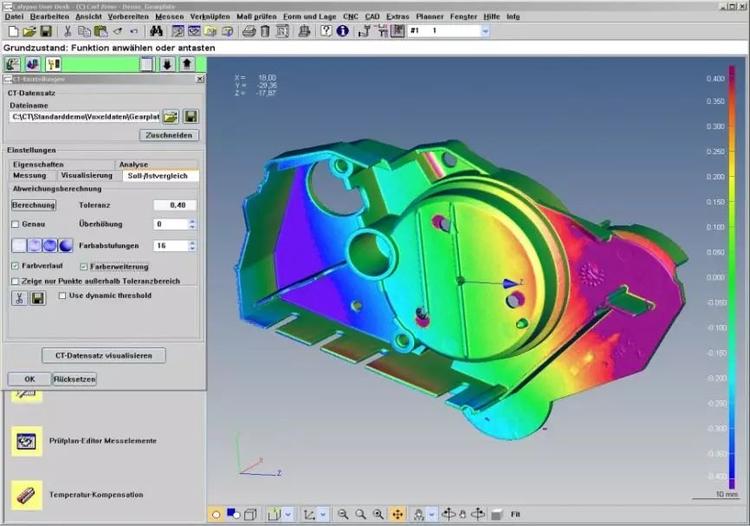Expand the view orientation dropdown arrow in bottom toolbar
Image resolution: width=750 pixels, height=526 pixels.
[x=288, y=514]
